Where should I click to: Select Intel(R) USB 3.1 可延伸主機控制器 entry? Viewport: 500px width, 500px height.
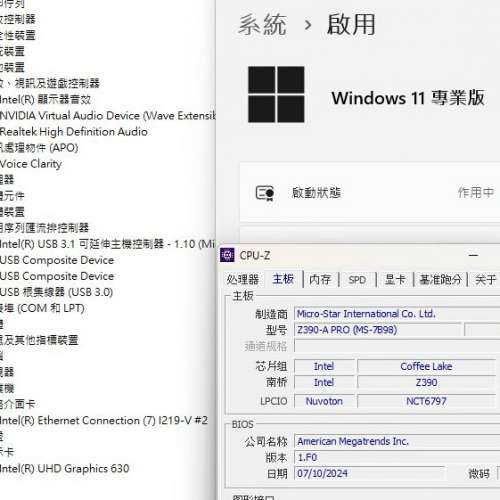tap(108, 244)
